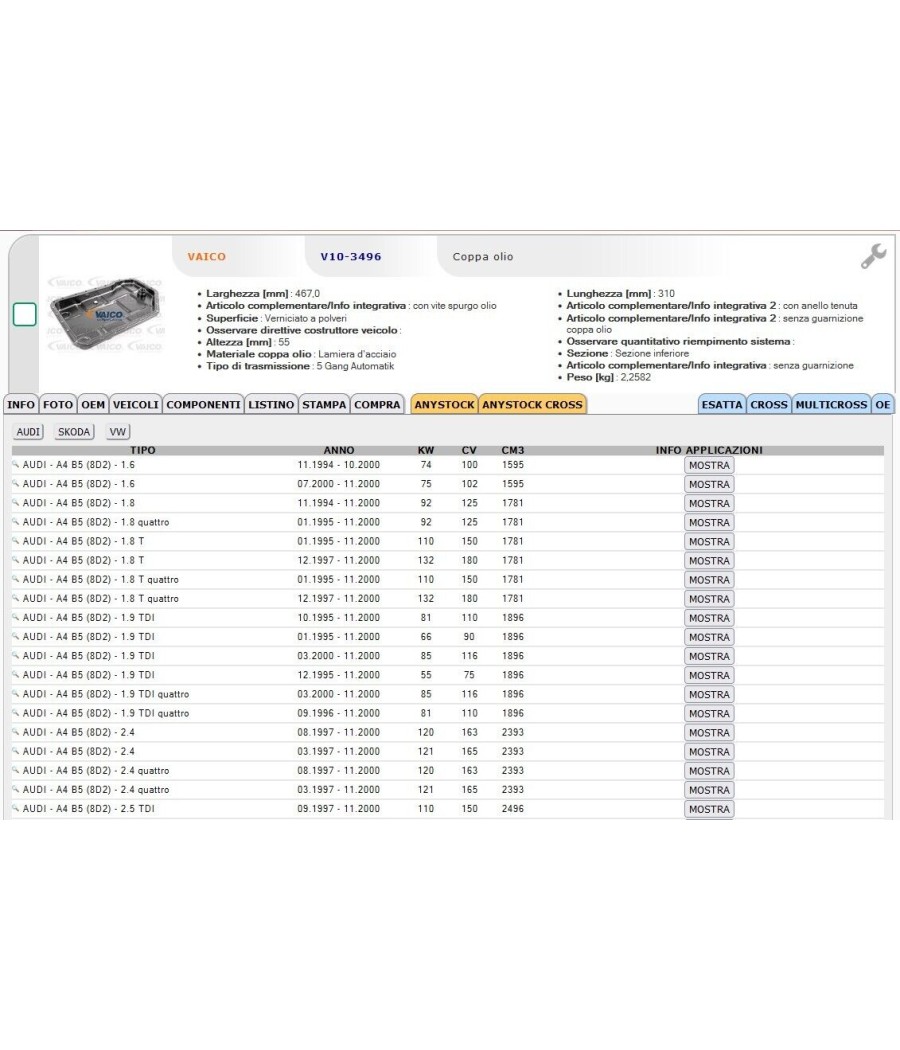Click MOSTRA on 1.9 TDI quattro 81 kW row

709,713
